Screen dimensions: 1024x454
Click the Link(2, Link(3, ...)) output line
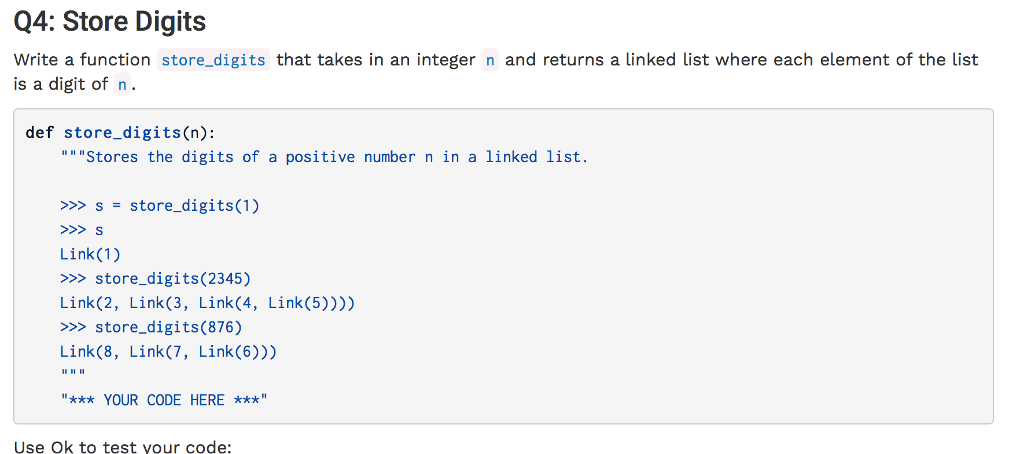207,303
